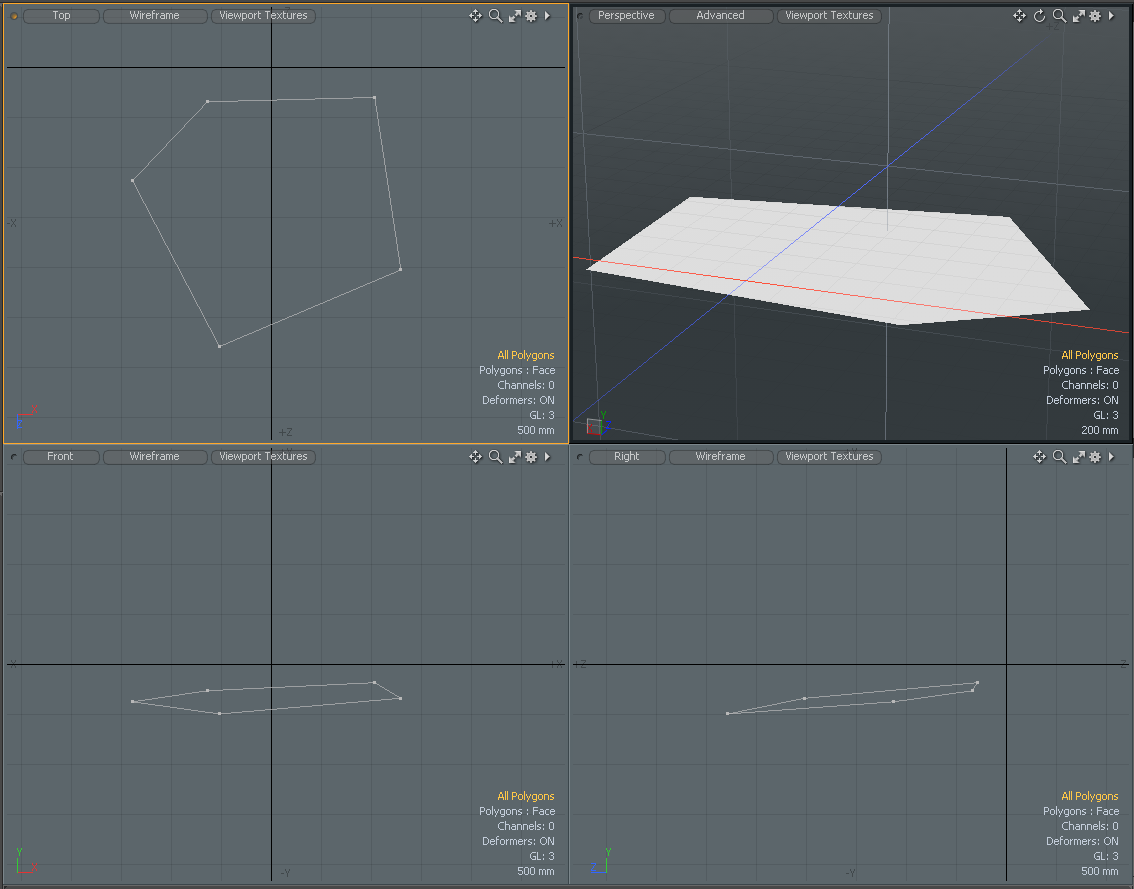Screen dimensions: 1134x889
Task: Click Viewport Textures in the Right viewport
Action: click(x=829, y=457)
